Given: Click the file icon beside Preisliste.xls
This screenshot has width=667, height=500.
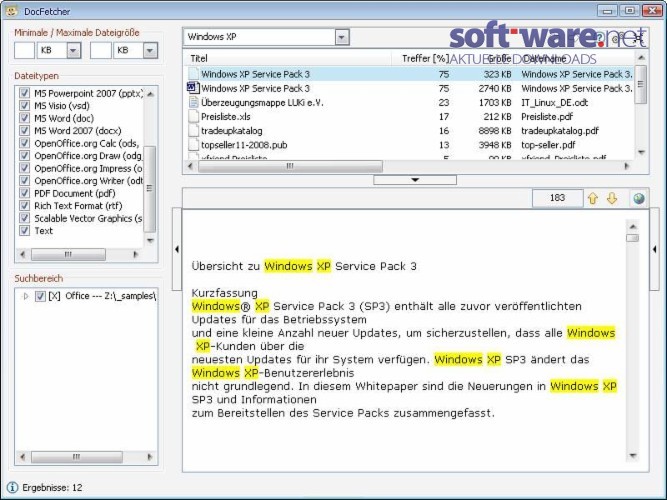Looking at the screenshot, I should (193, 116).
